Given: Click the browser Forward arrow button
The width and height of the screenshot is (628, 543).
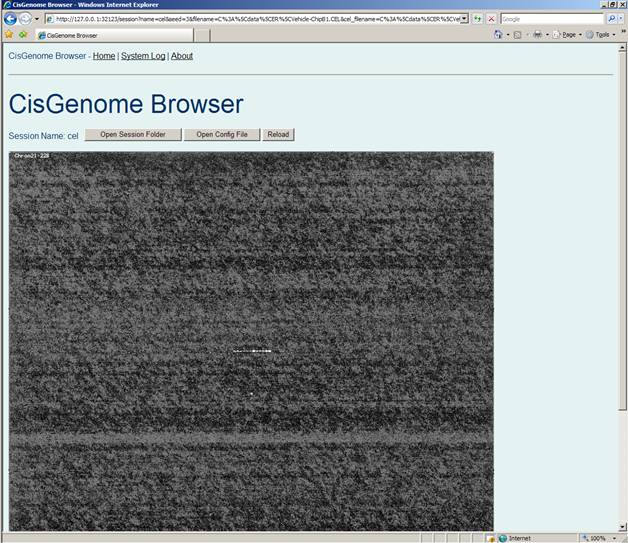Looking at the screenshot, I should (x=25, y=18).
